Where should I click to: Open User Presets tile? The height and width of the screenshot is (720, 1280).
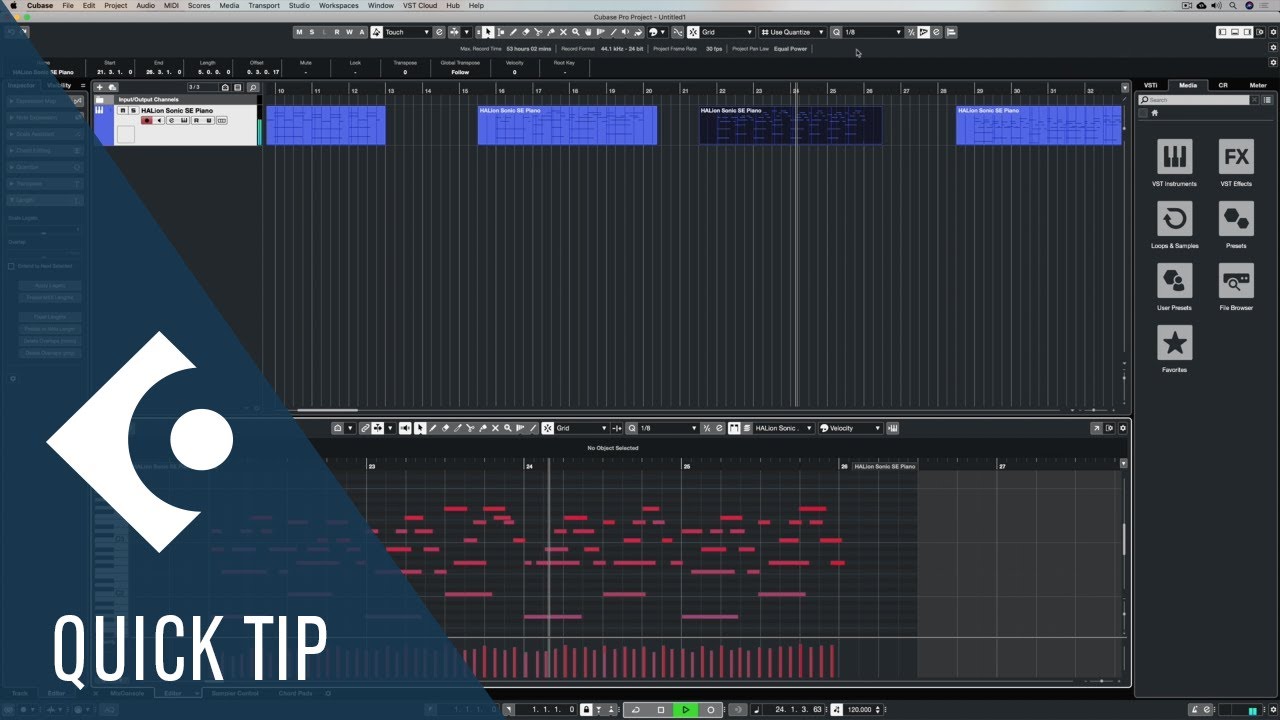[1174, 281]
